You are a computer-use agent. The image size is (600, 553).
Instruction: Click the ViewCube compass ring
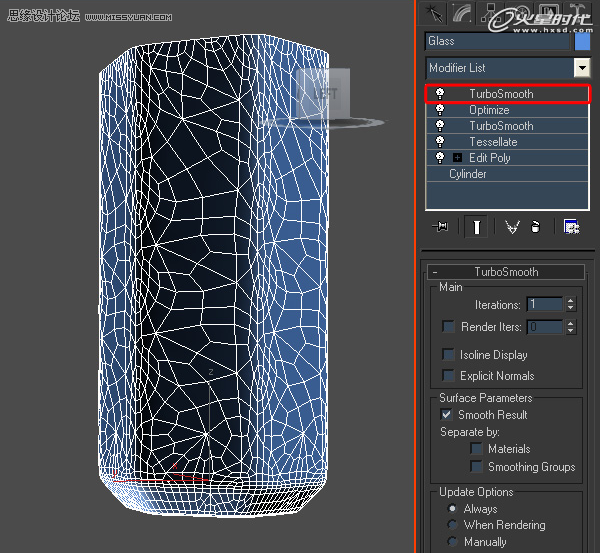pyautogui.click(x=325, y=122)
